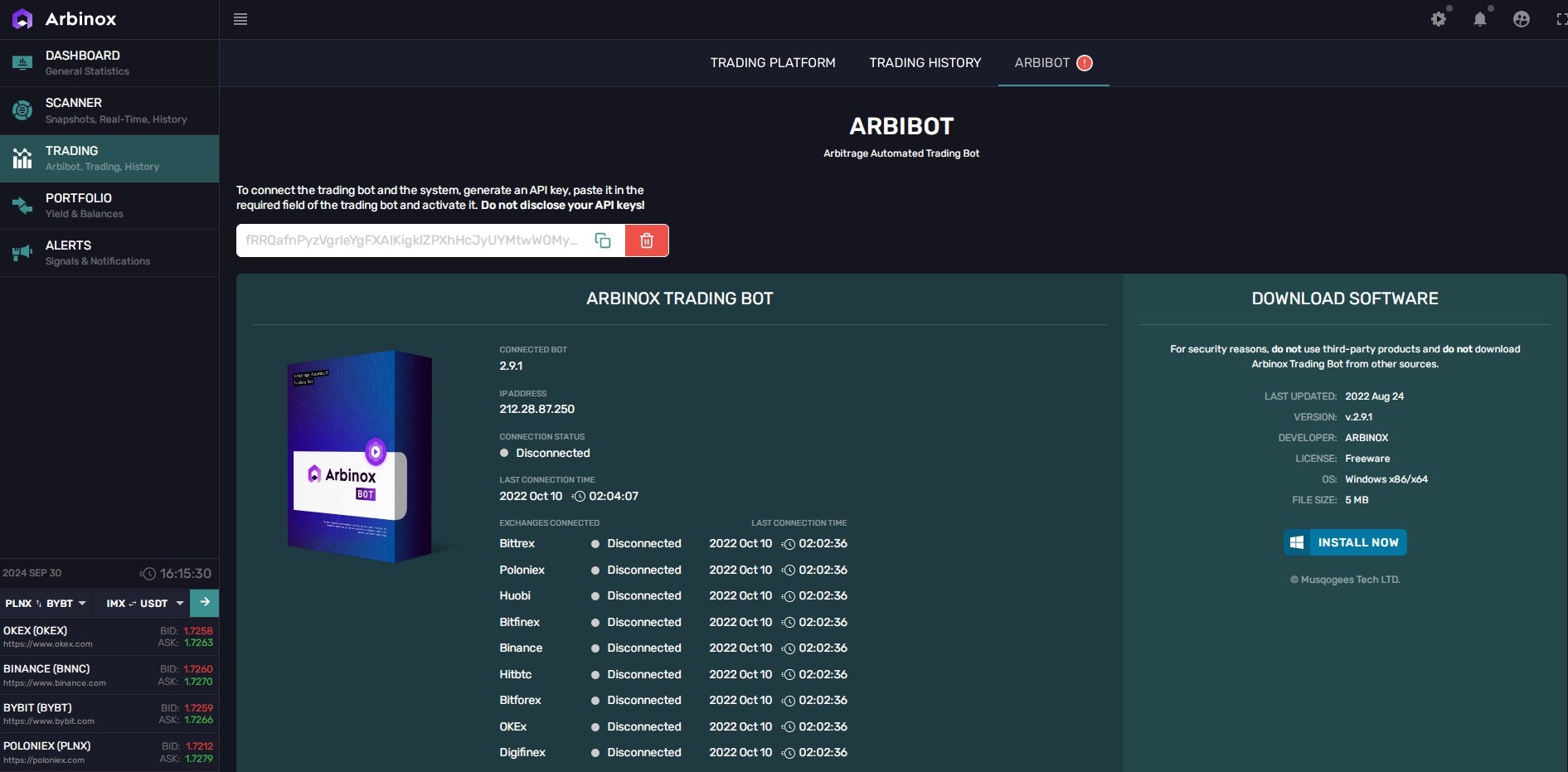Image resolution: width=1568 pixels, height=772 pixels.
Task: Open notifications bell icon
Action: tap(1480, 19)
